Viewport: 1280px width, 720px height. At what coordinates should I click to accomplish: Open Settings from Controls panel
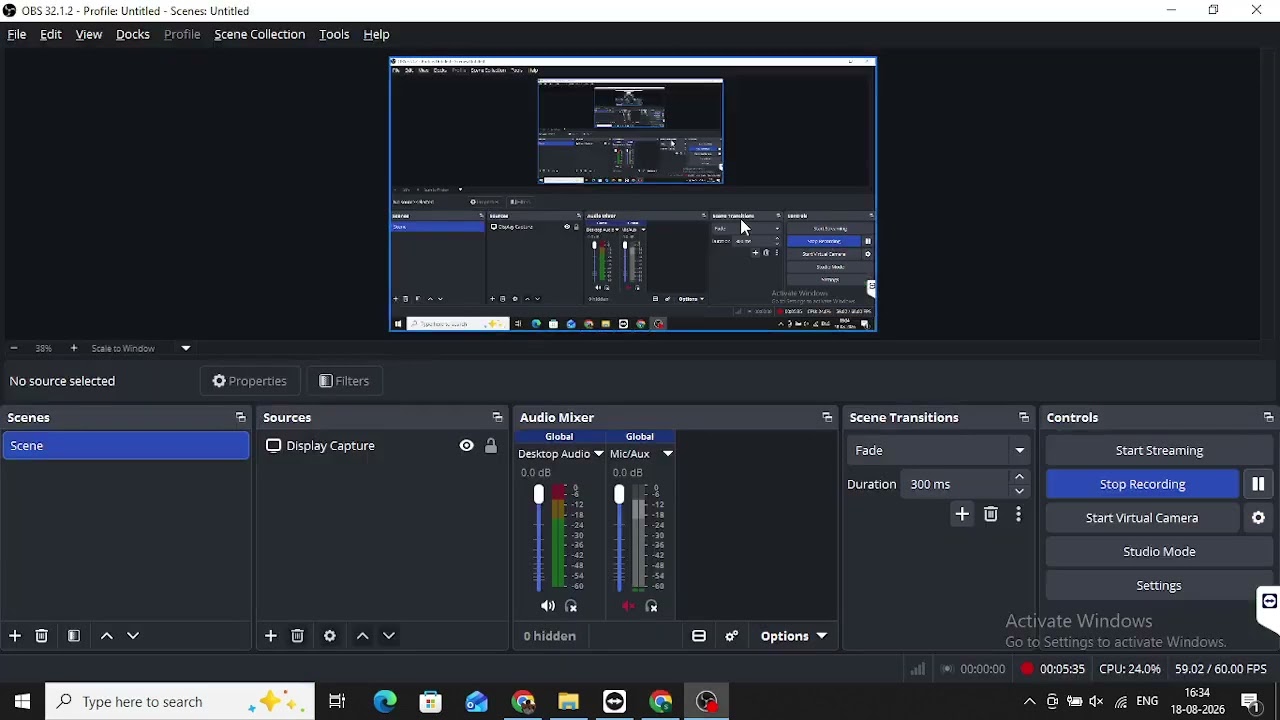[x=1159, y=586]
